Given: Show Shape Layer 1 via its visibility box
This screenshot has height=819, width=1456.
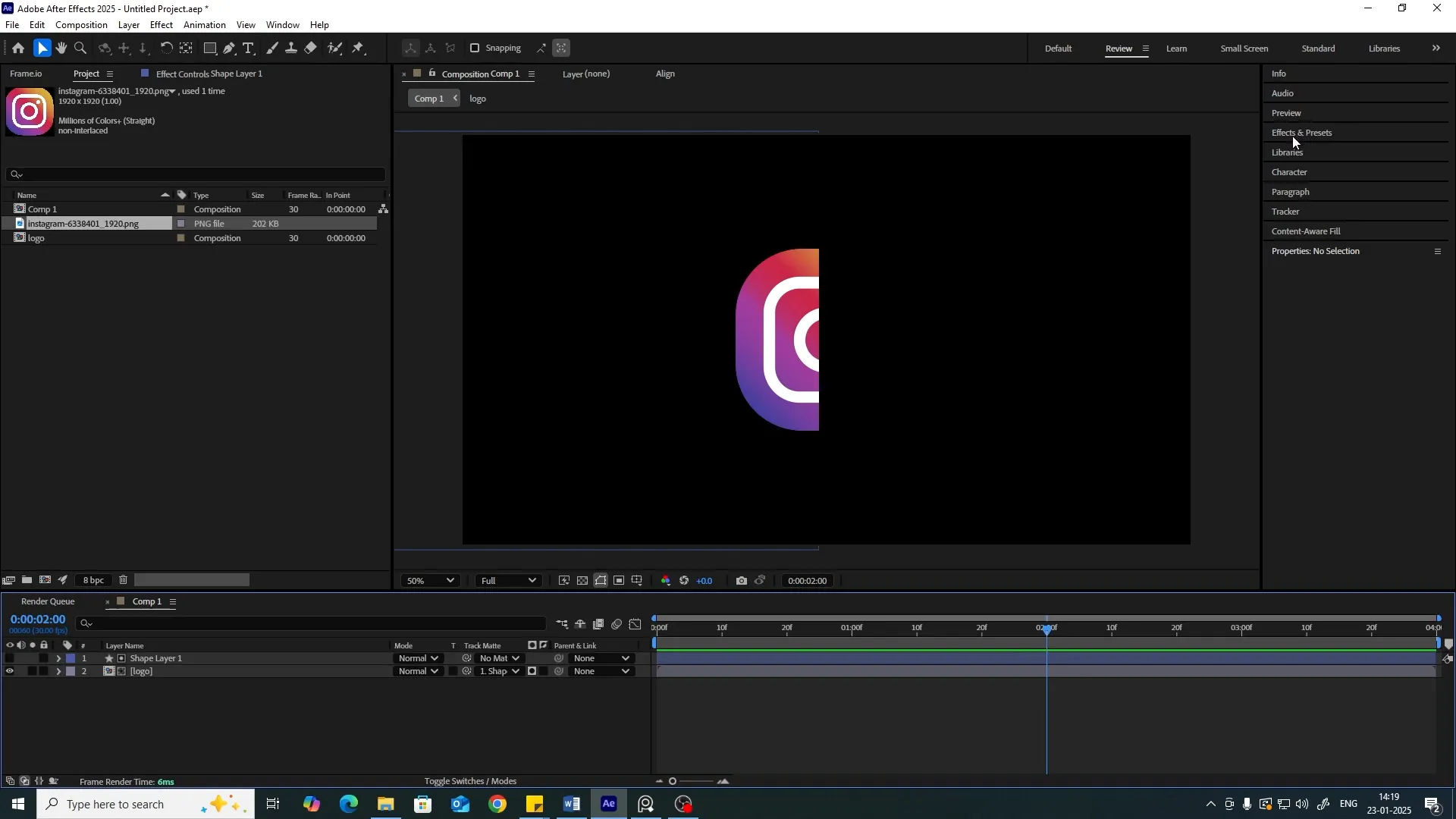Looking at the screenshot, I should point(9,658).
